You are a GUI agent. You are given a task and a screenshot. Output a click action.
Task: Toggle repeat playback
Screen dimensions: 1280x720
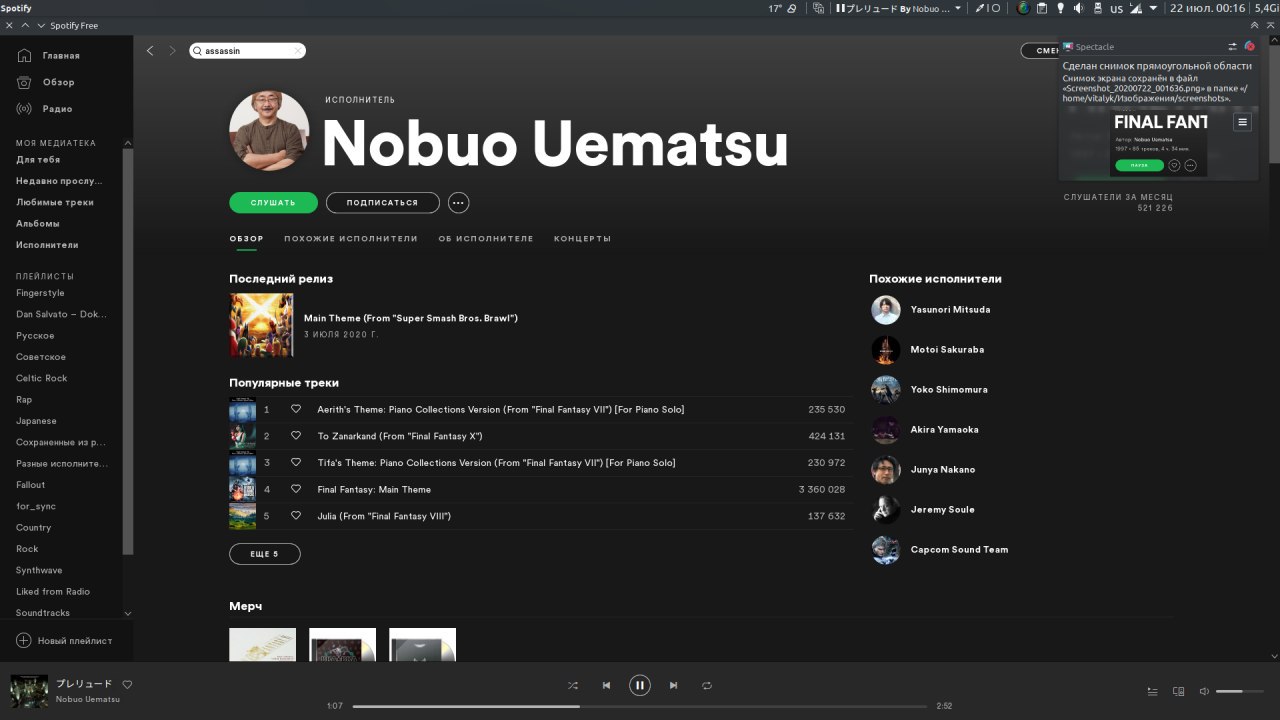click(x=707, y=685)
